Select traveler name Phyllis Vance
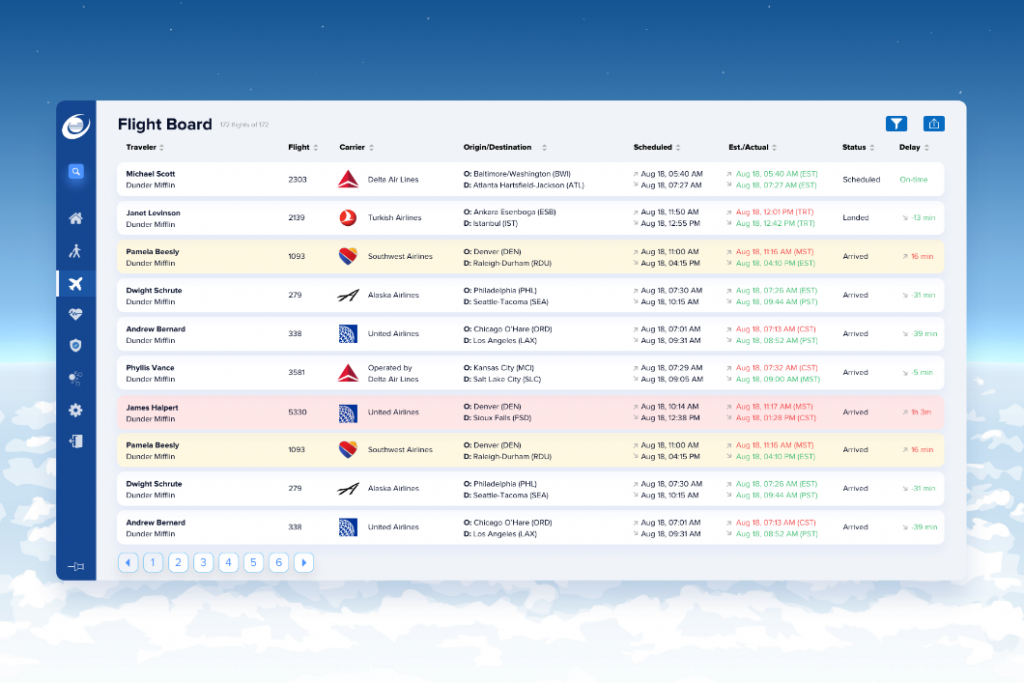The height and width of the screenshot is (683, 1024). tap(150, 368)
